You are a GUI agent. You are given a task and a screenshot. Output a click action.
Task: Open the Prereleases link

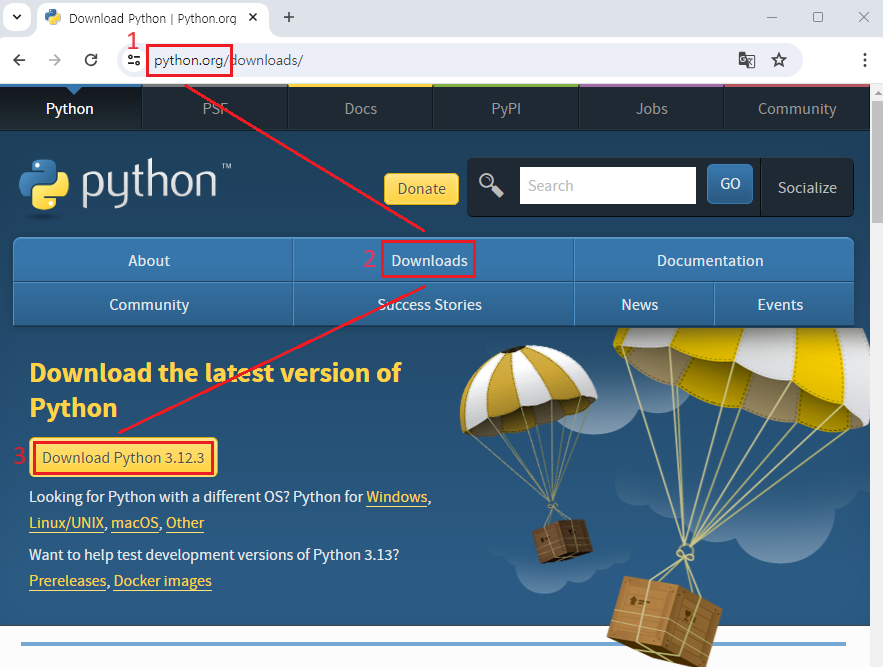(68, 581)
